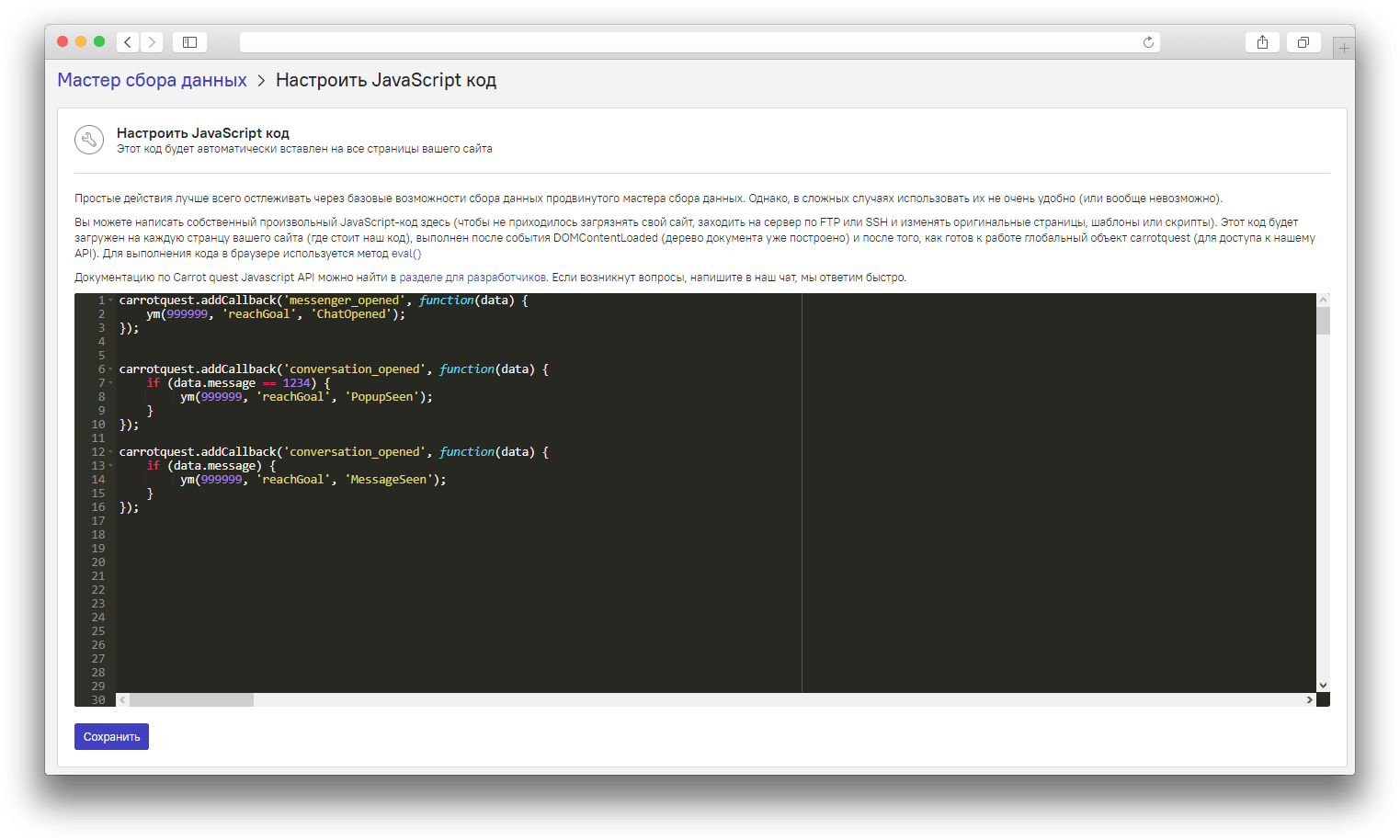Toggle the browser sidebar panel
This screenshot has height=840, width=1400.
pos(189,41)
